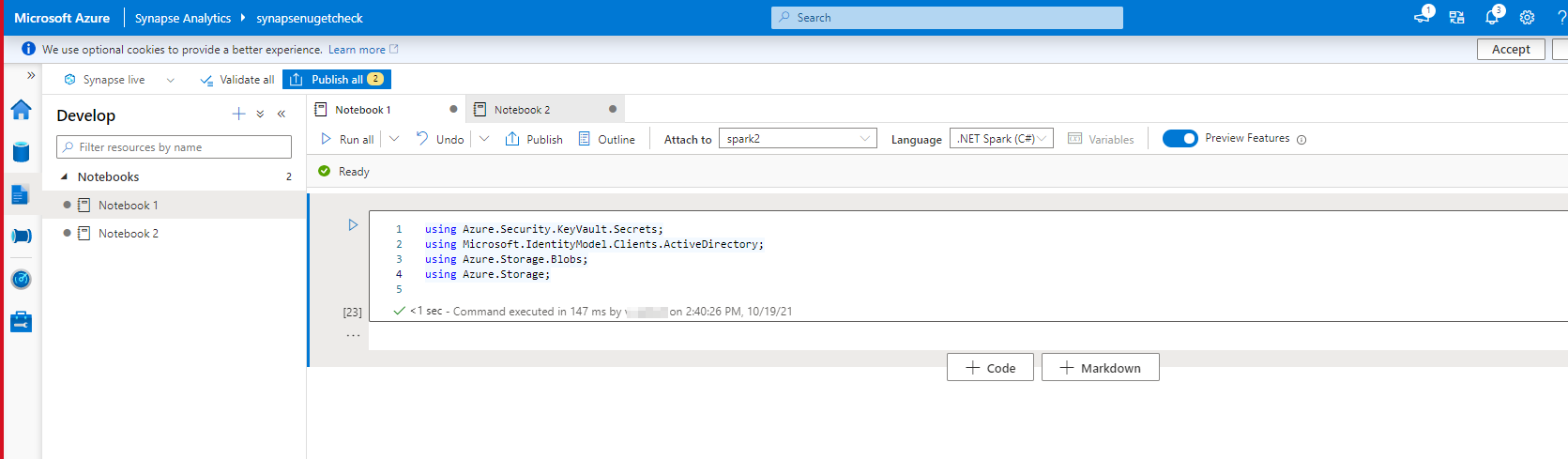Open the Run all options dropdown arrow
The height and width of the screenshot is (459, 1568).
[x=394, y=138]
